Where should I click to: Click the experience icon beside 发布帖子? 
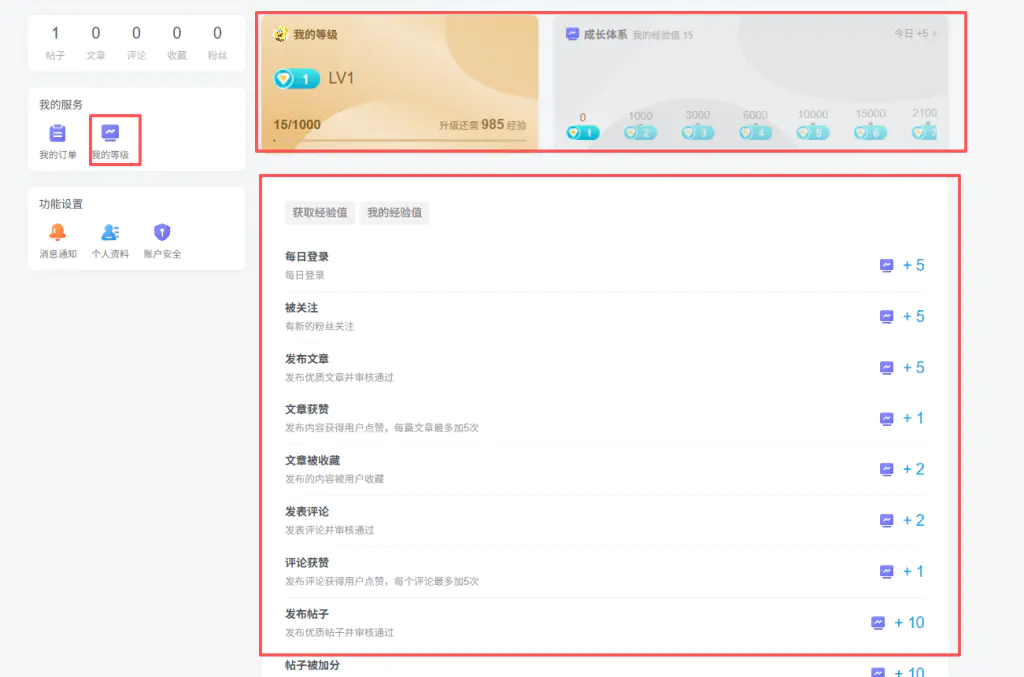[x=877, y=622]
